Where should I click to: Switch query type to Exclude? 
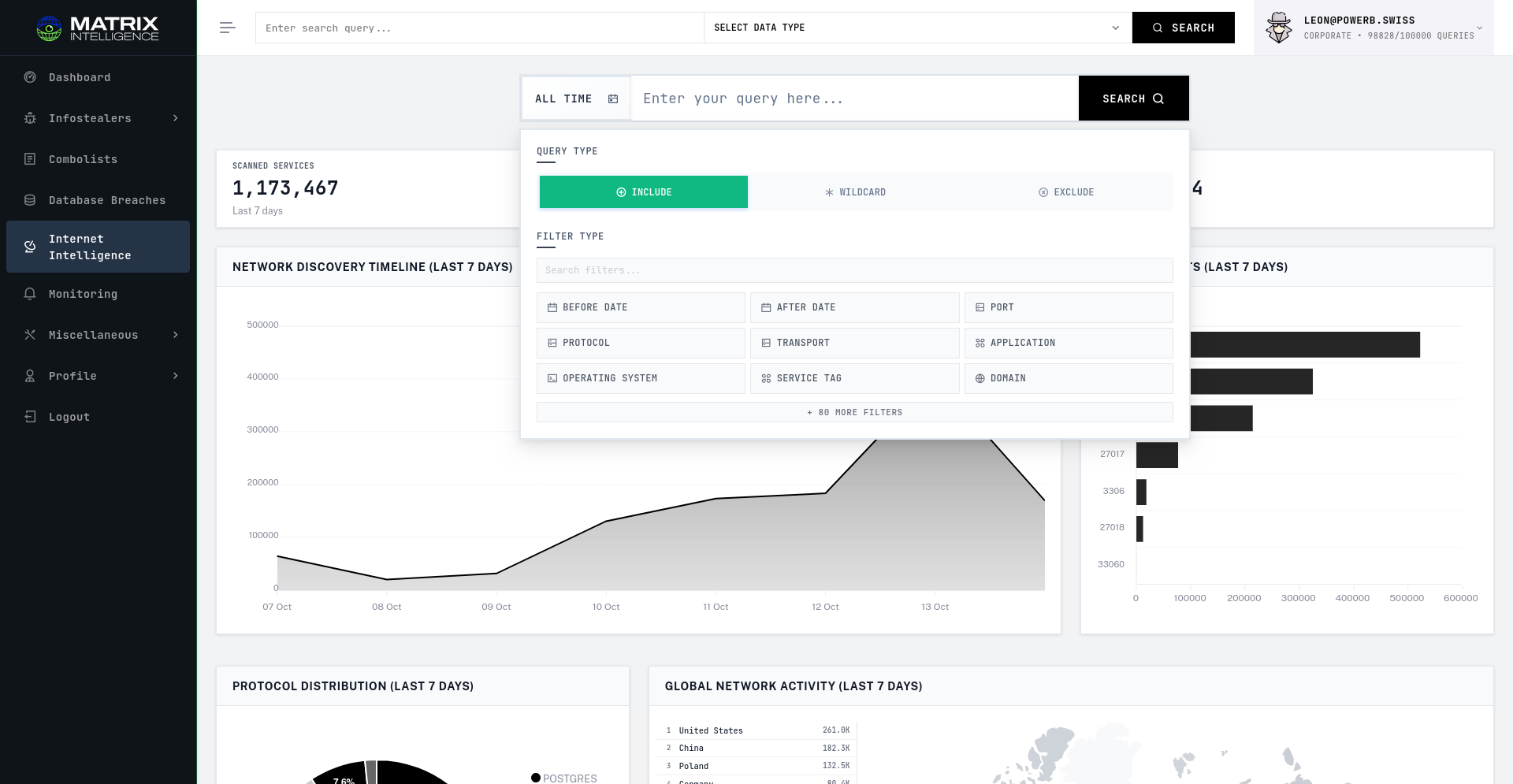[1066, 192]
